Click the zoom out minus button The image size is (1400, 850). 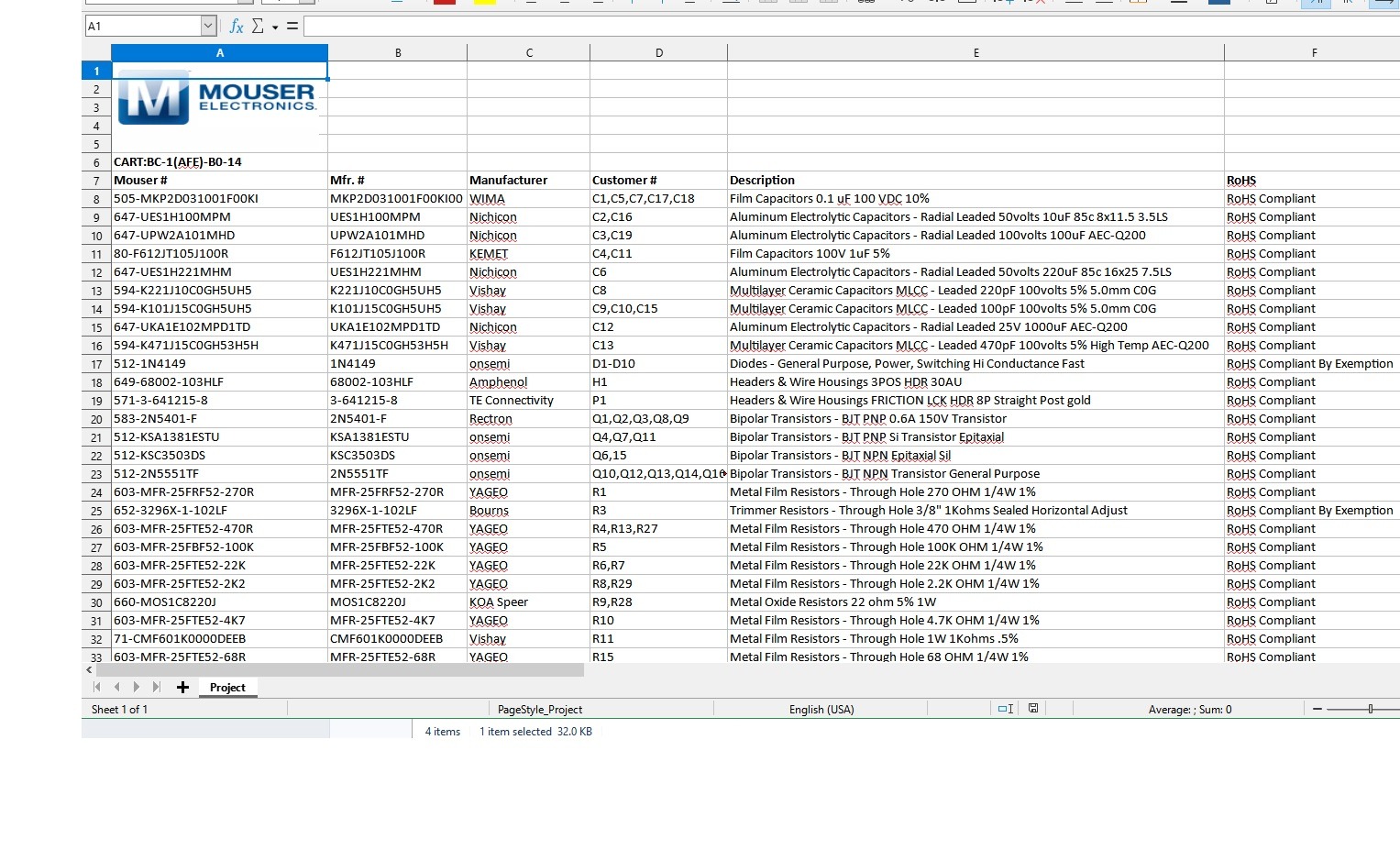coord(1317,709)
